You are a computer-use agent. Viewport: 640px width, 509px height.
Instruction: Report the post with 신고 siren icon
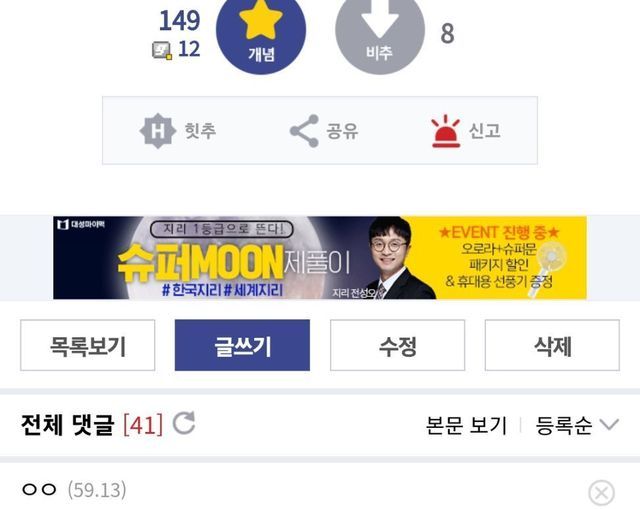[x=446, y=131]
